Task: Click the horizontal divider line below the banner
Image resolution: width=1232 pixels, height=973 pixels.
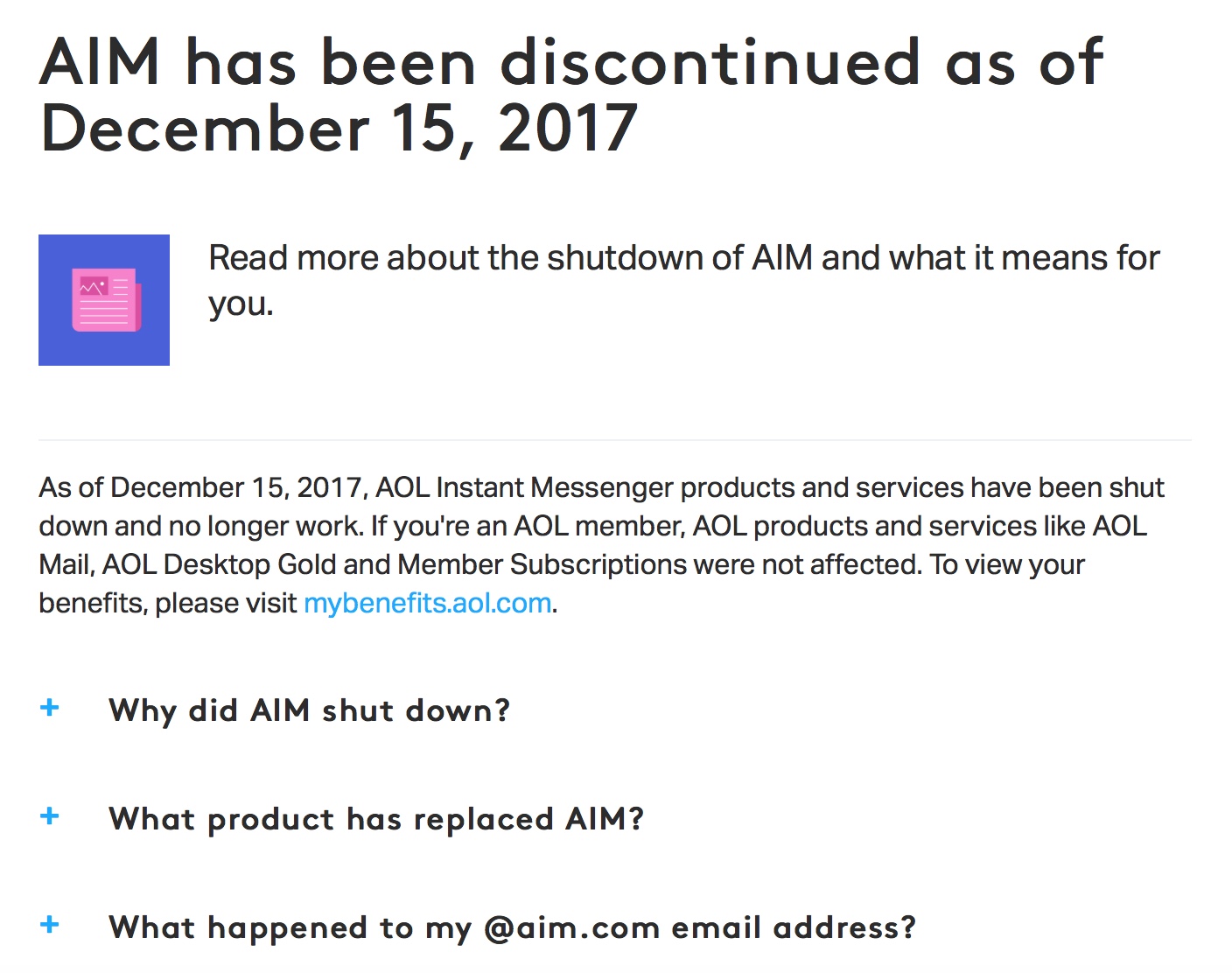Action: pos(615,440)
